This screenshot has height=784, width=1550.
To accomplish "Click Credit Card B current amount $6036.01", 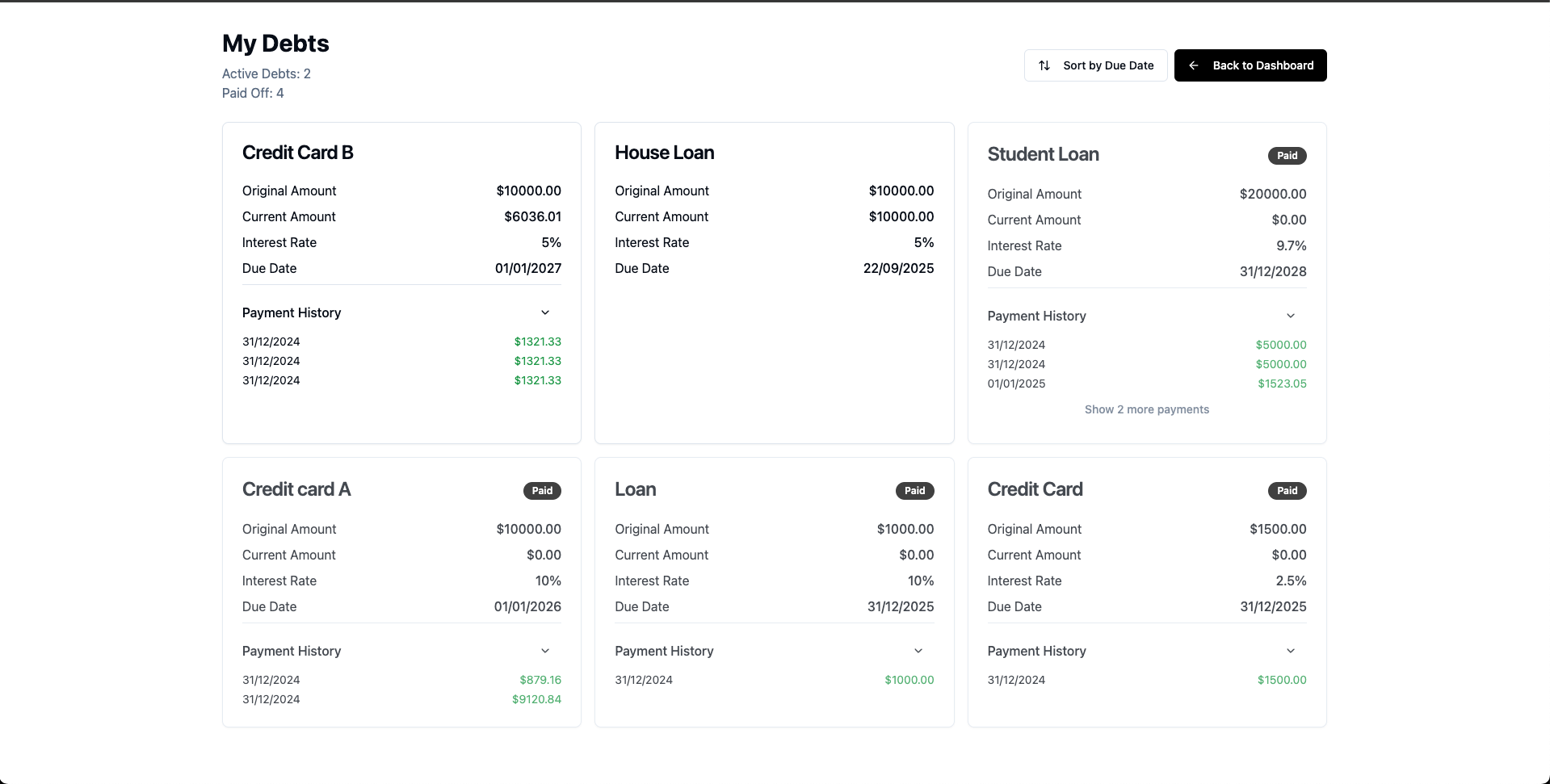I will [x=532, y=216].
